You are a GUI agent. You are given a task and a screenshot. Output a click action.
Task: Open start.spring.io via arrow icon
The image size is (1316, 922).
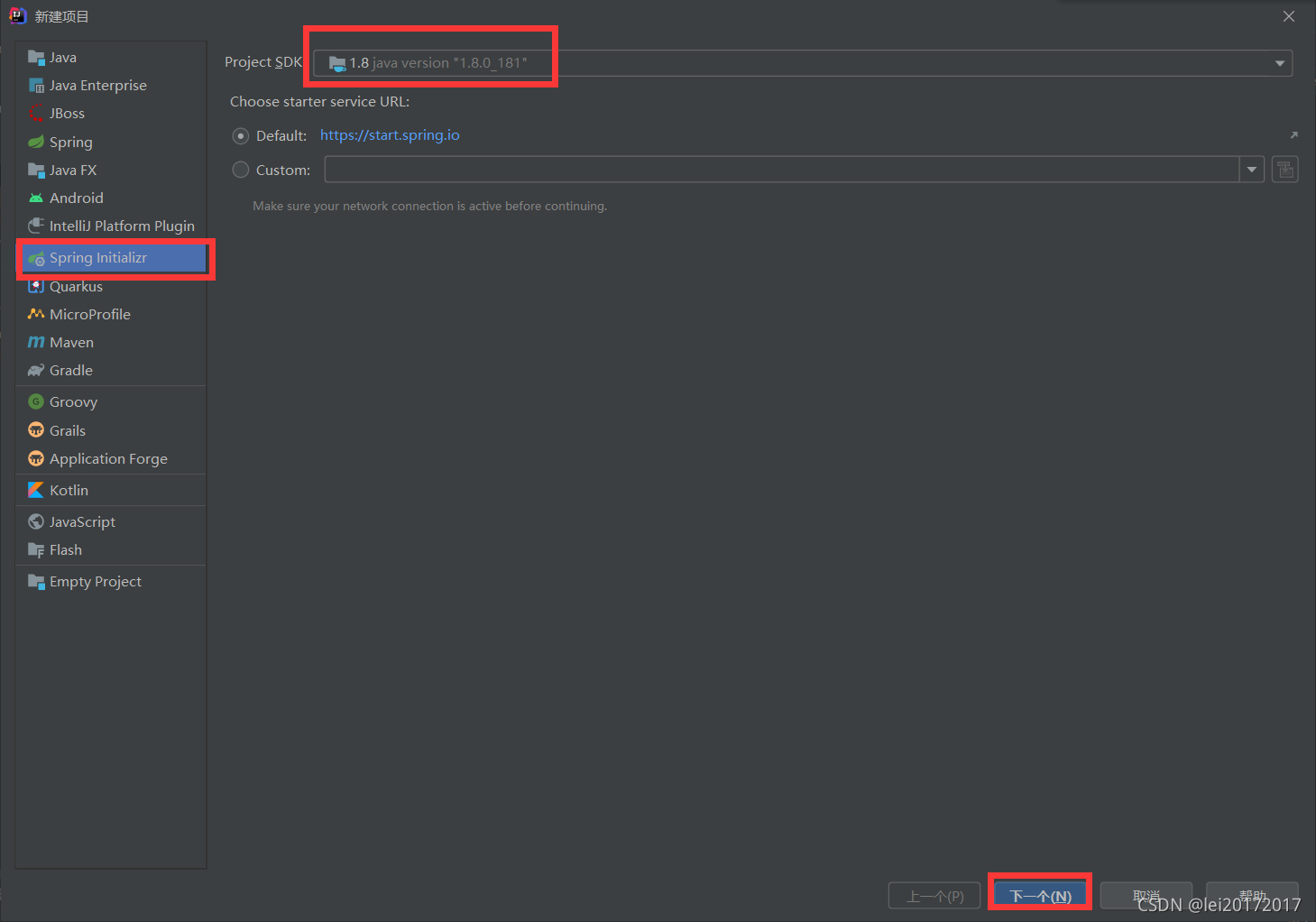[x=1293, y=135]
